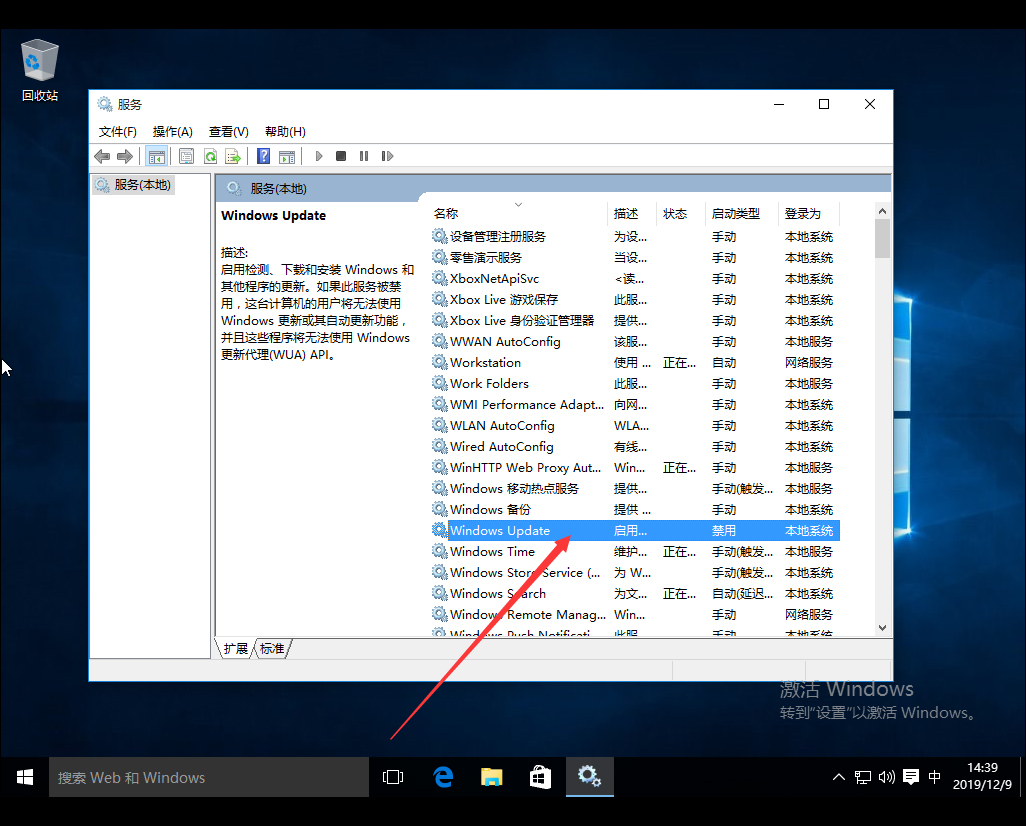This screenshot has height=826, width=1026.
Task: Click the Start Service playback icon
Action: tap(318, 156)
